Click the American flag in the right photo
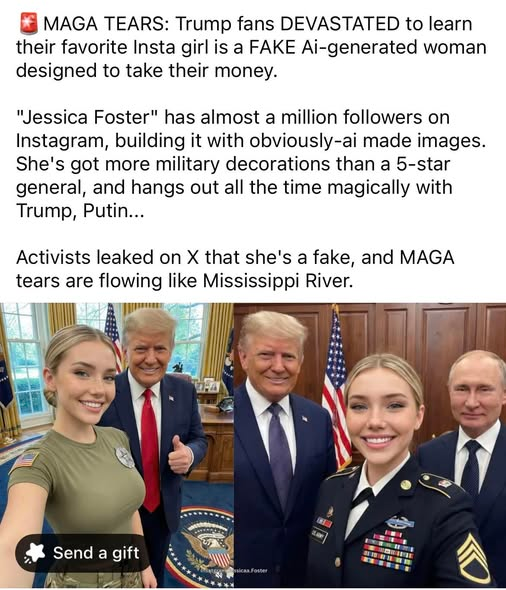Viewport: 506px width, 590px height. (336, 388)
